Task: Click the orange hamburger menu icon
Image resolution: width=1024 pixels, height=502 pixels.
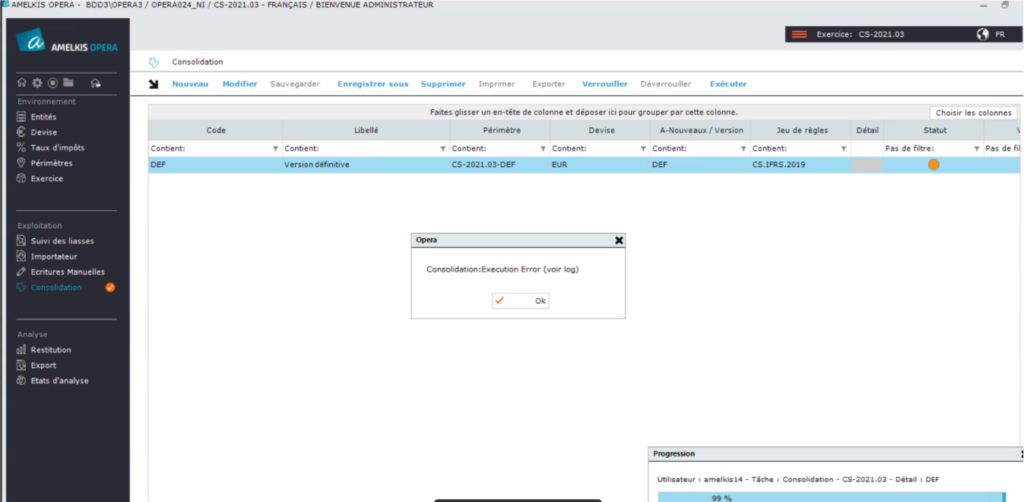Action: point(799,35)
